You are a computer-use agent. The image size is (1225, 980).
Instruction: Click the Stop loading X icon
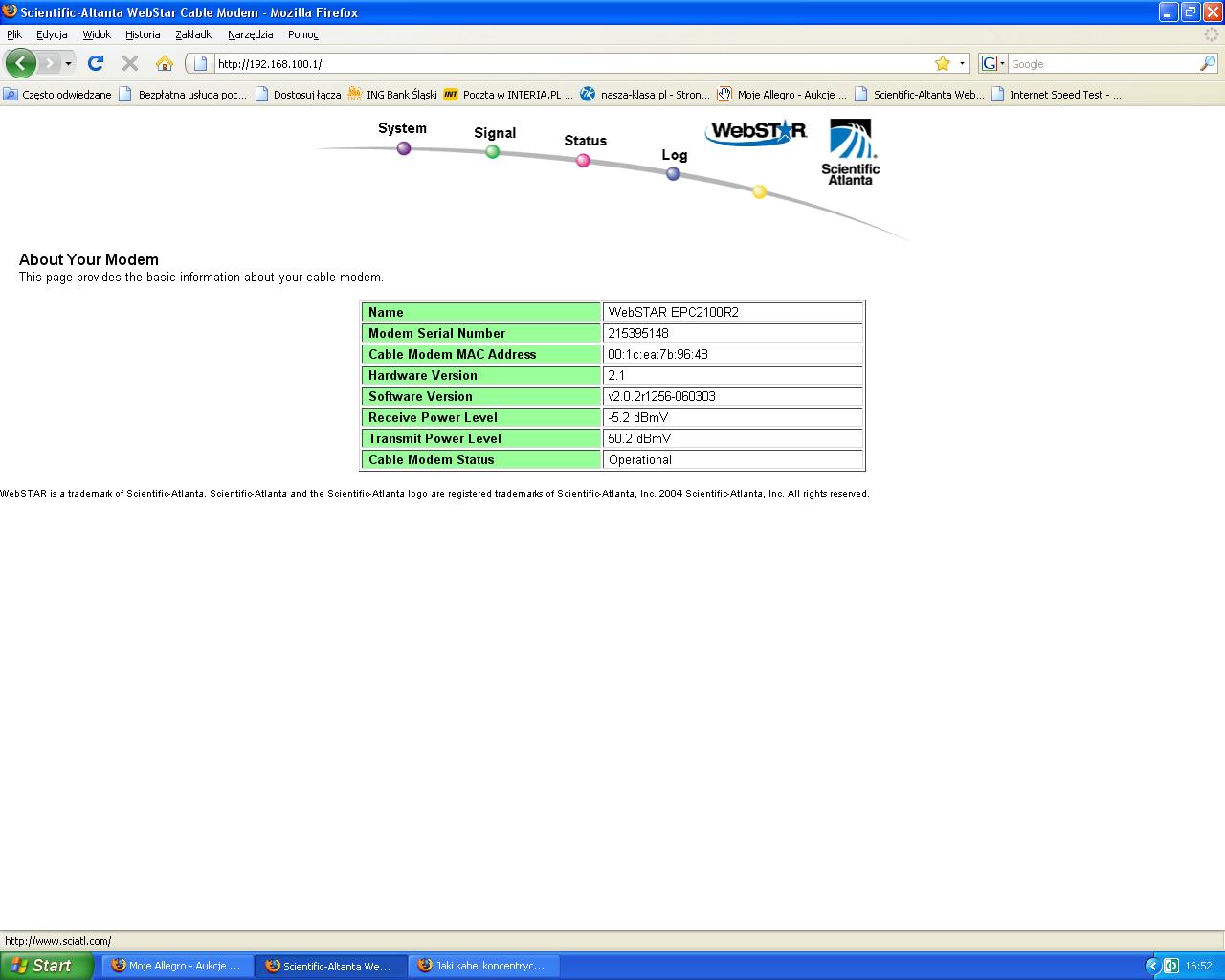coord(130,63)
